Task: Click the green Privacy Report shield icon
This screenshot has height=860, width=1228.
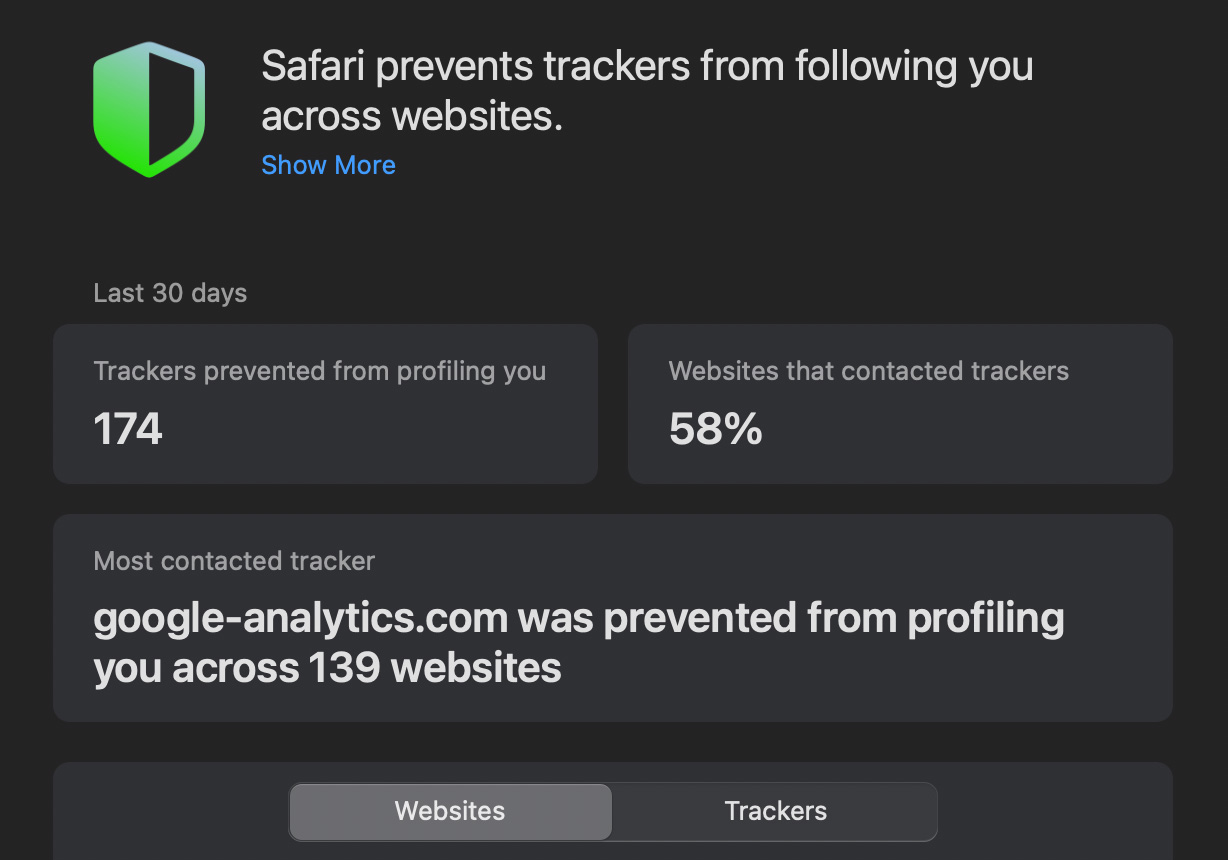Action: coord(149,109)
